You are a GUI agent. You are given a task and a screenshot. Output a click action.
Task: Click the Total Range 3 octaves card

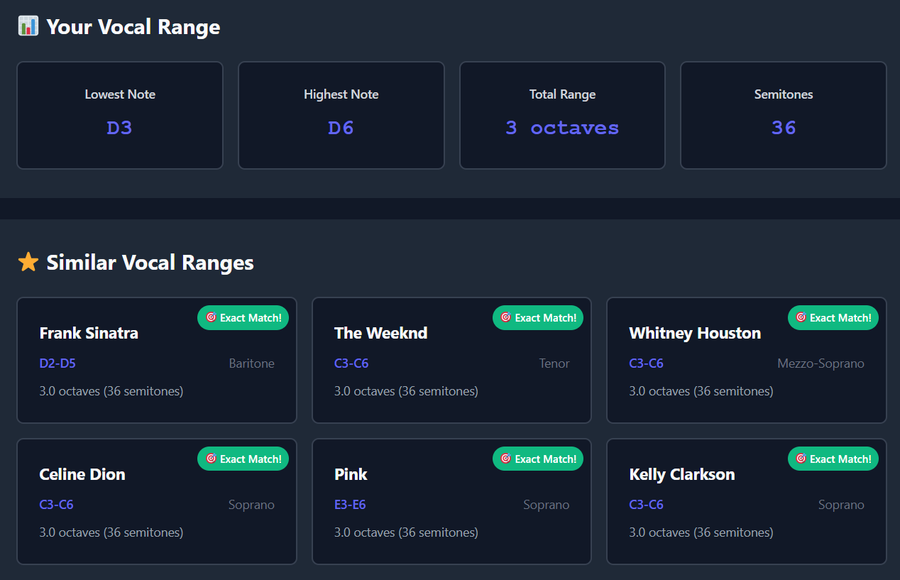point(562,115)
